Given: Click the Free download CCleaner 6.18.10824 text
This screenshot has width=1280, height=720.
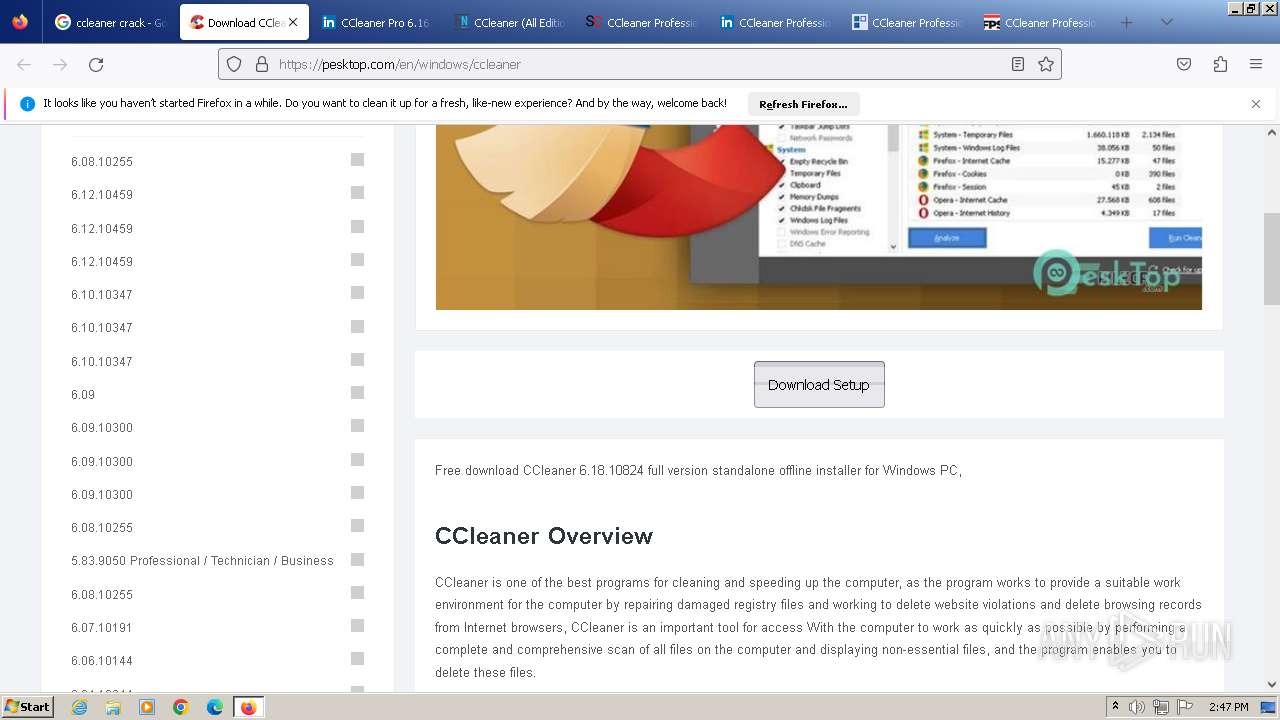Looking at the screenshot, I should point(698,470).
